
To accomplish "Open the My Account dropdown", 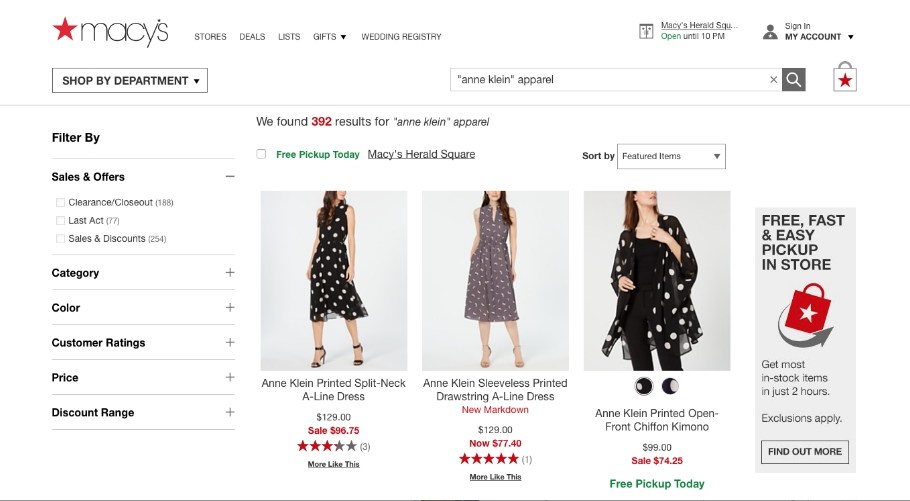I will pos(819,37).
